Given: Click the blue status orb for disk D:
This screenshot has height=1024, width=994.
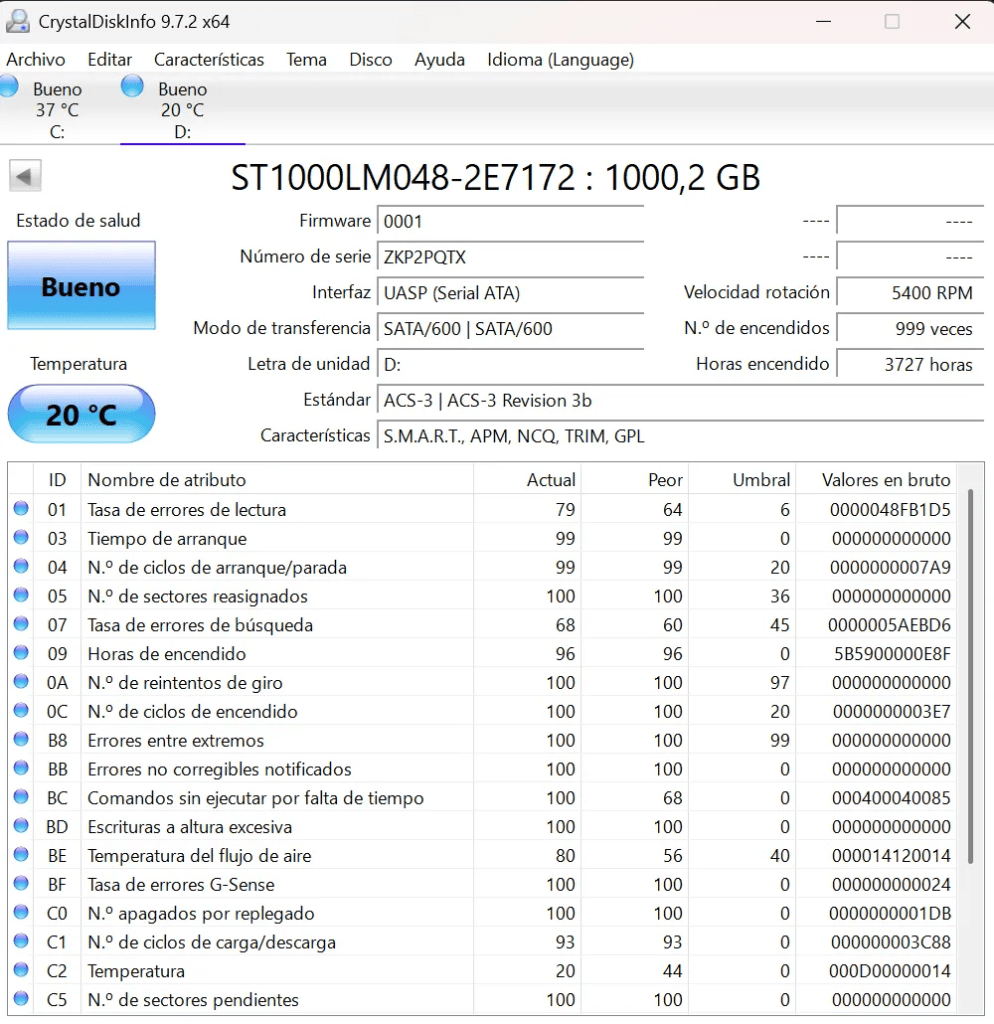Looking at the screenshot, I should pyautogui.click(x=132, y=86).
